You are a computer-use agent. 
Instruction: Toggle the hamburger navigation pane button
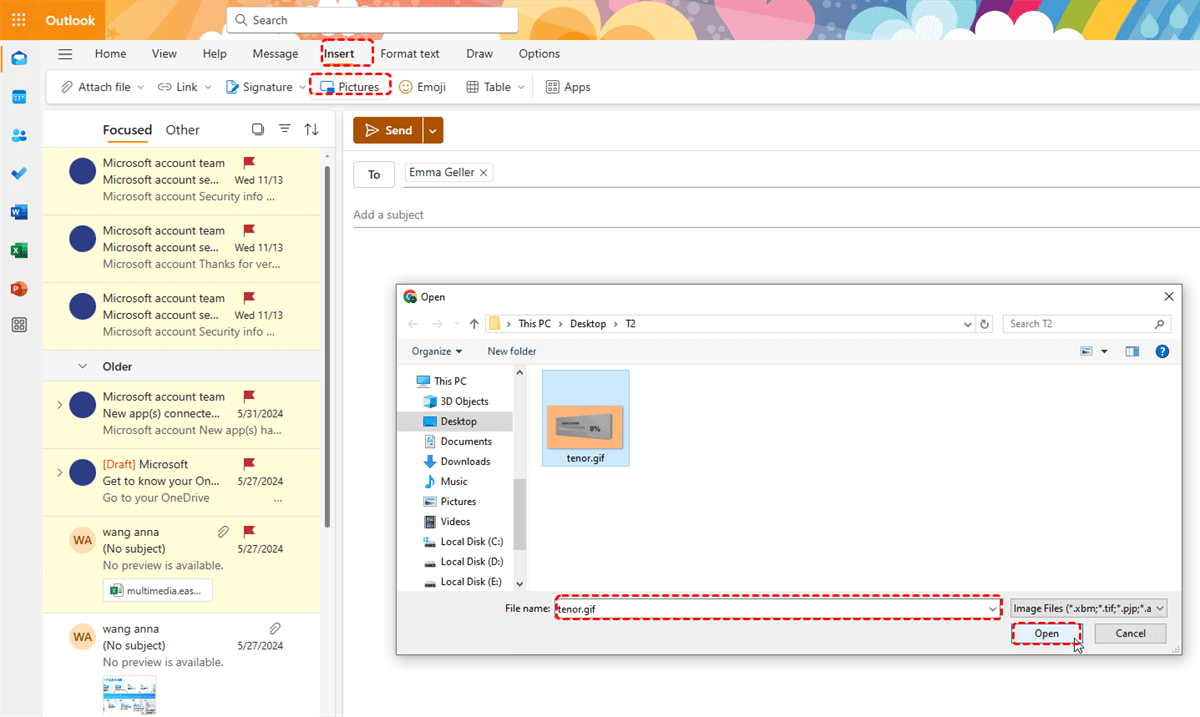point(65,54)
